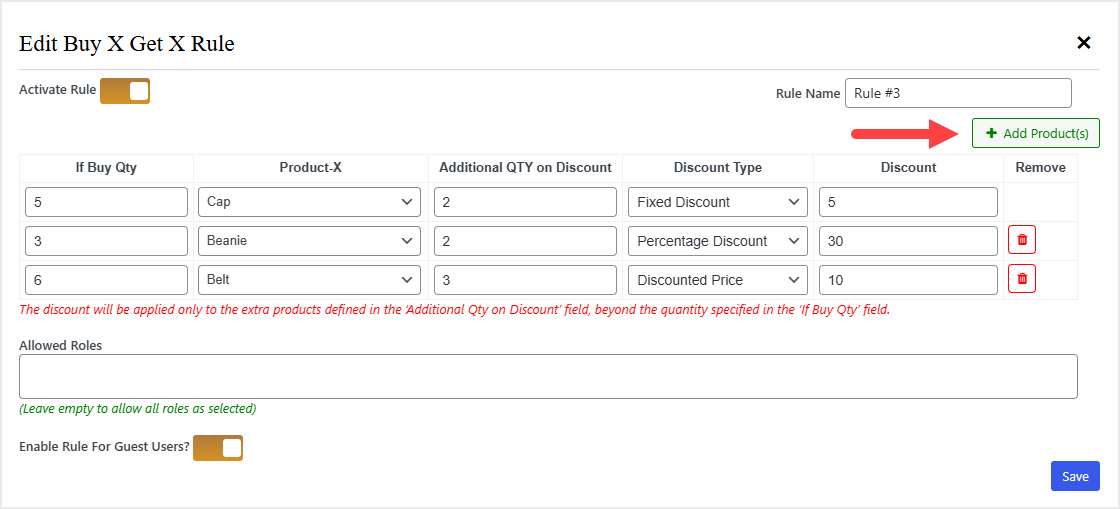This screenshot has width=1120, height=509.
Task: Open the Cap product dropdown
Action: click(x=308, y=202)
